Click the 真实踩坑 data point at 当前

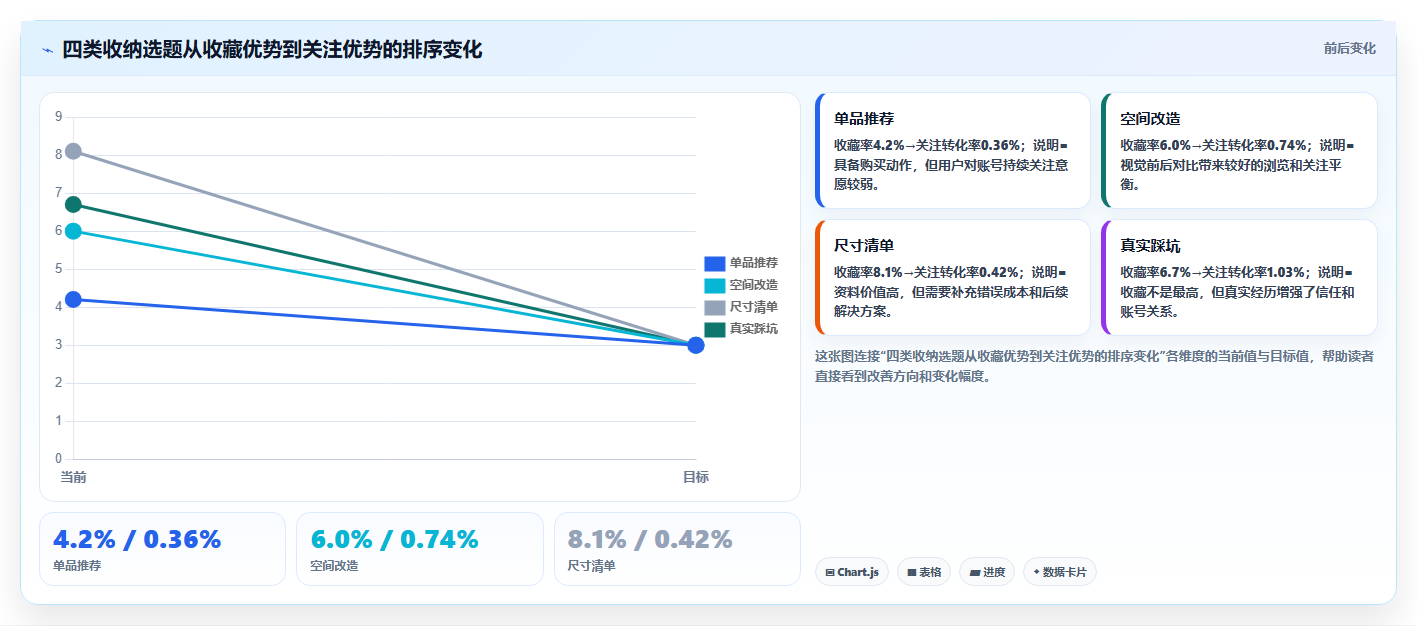(x=73, y=204)
